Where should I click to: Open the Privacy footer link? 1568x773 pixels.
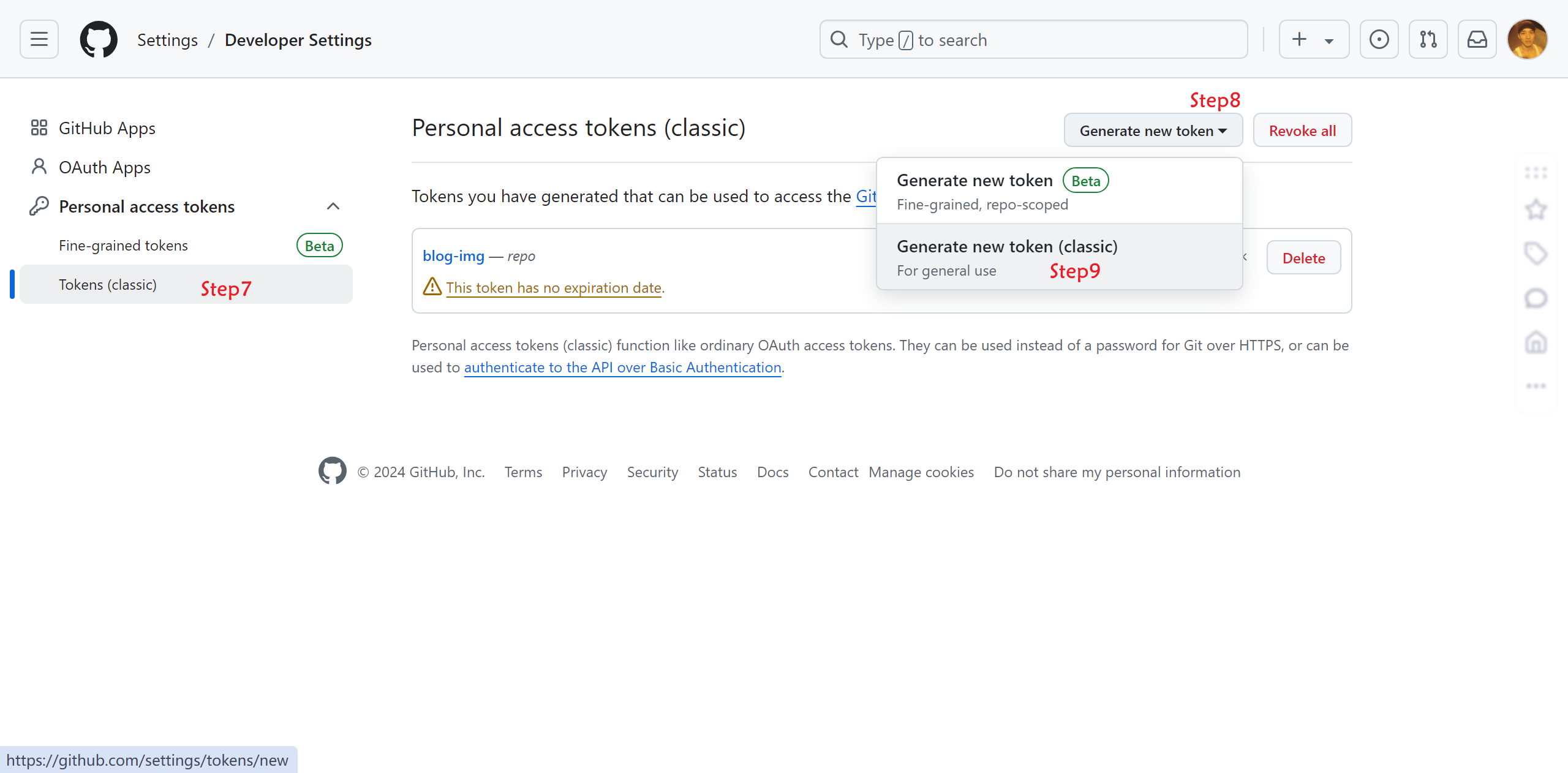[x=584, y=472]
